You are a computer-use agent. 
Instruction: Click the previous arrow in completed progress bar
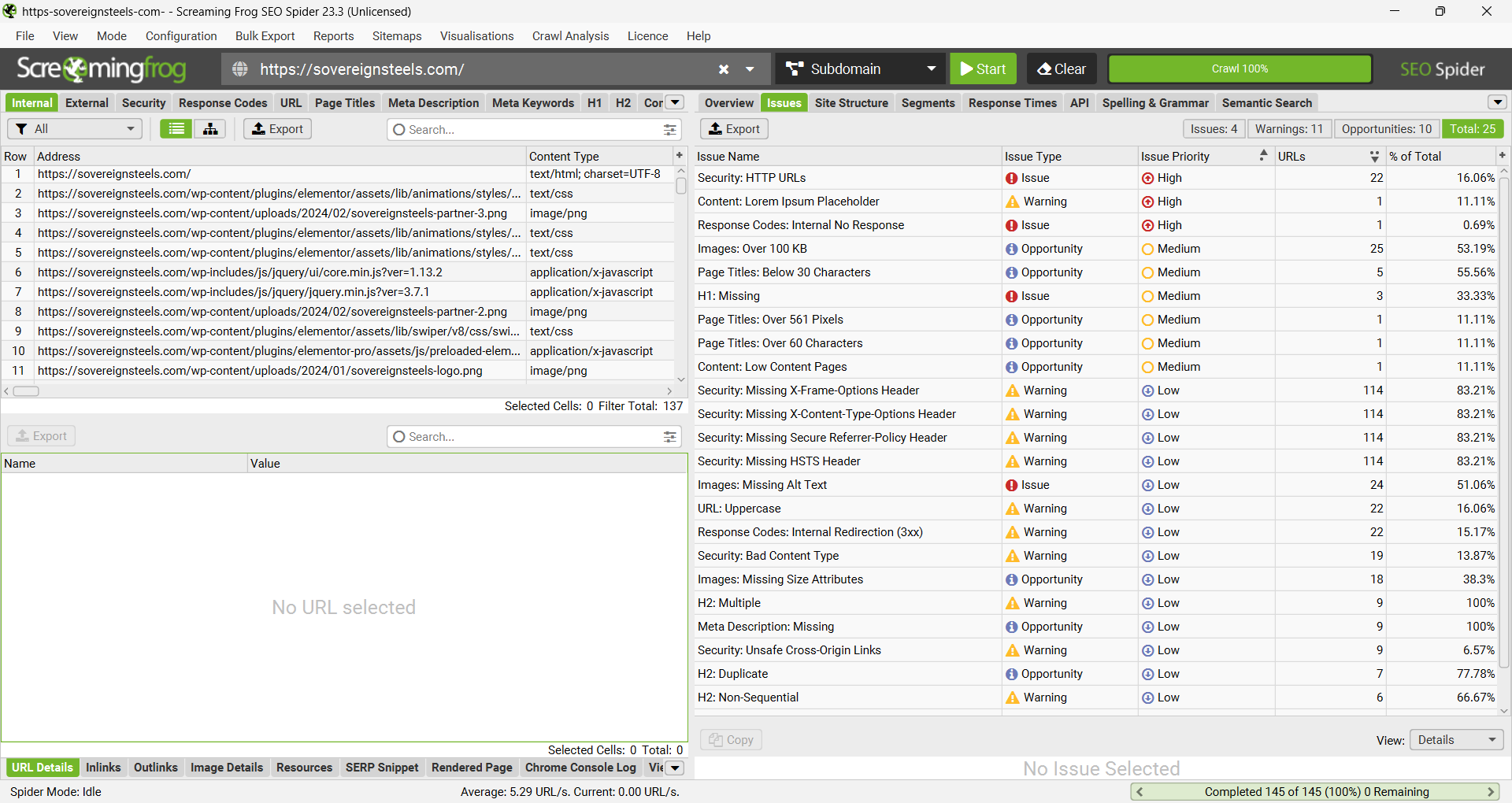pyautogui.click(x=1140, y=792)
